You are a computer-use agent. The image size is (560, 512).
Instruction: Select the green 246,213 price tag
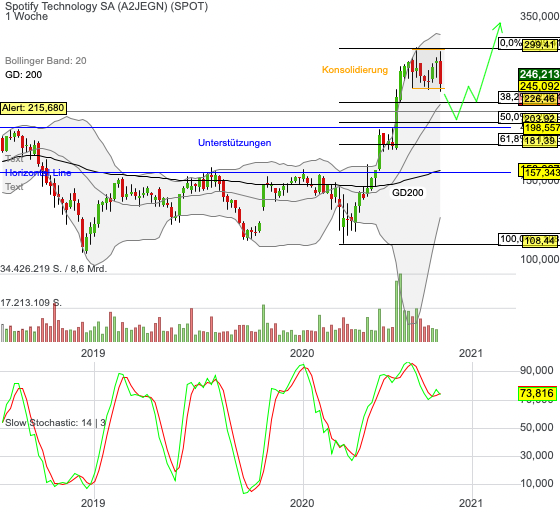(x=539, y=74)
